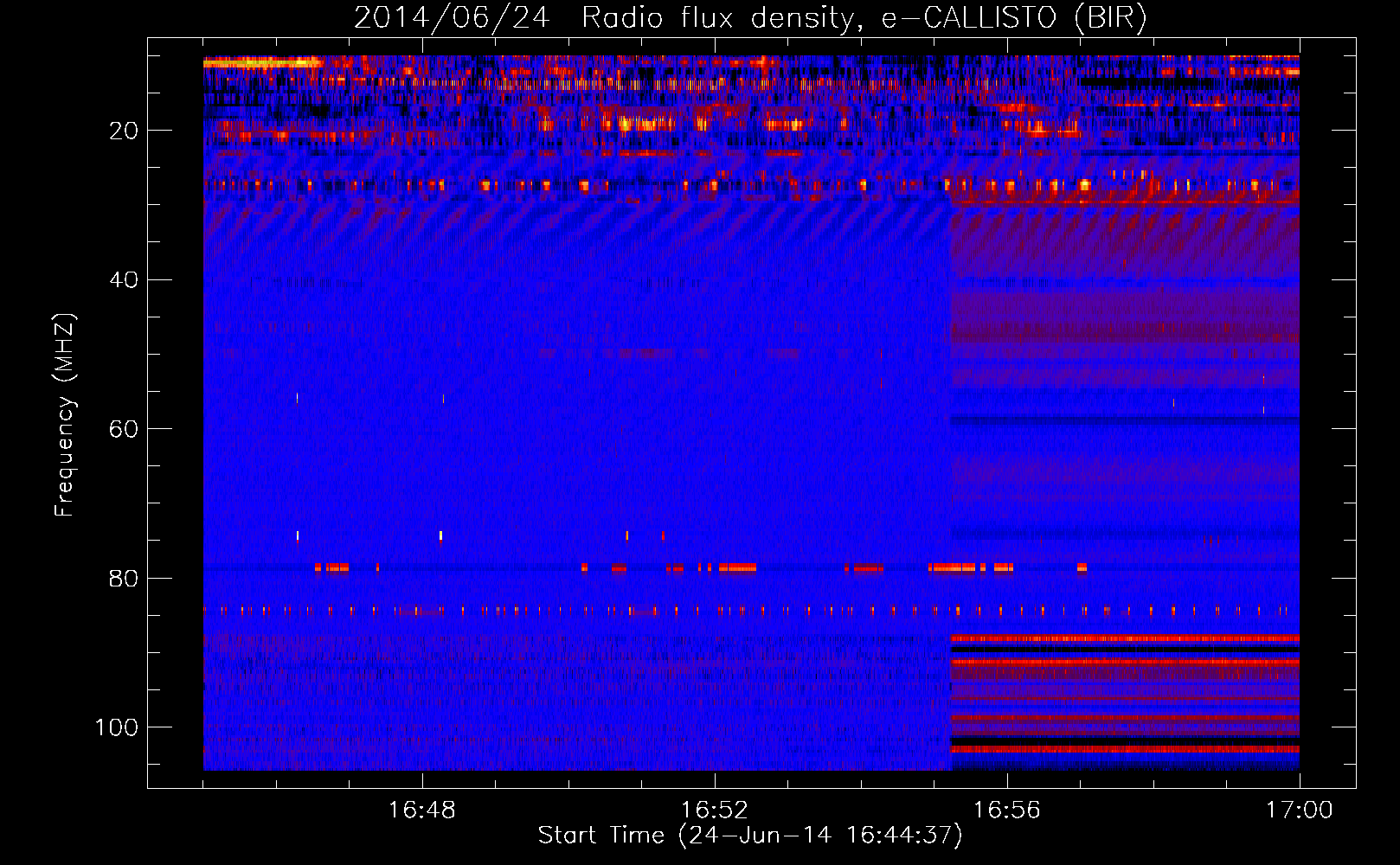Image resolution: width=1400 pixels, height=865 pixels.
Task: Click the 20 MHz frequency tick label
Action: [x=125, y=131]
